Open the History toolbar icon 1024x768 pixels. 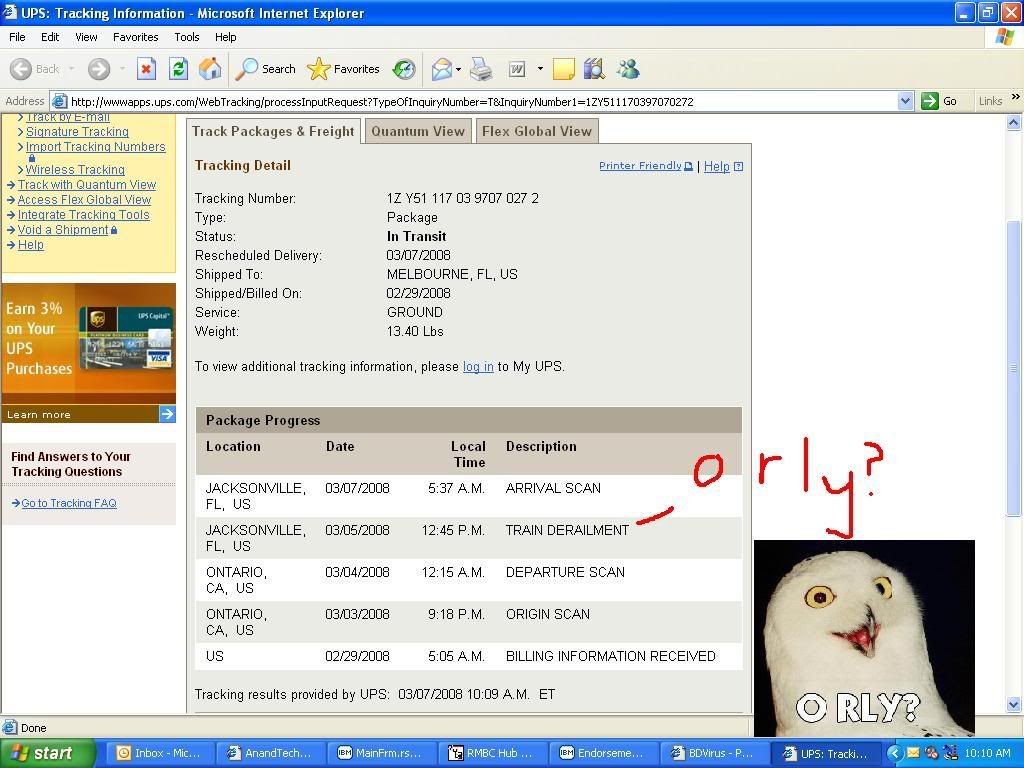click(404, 69)
